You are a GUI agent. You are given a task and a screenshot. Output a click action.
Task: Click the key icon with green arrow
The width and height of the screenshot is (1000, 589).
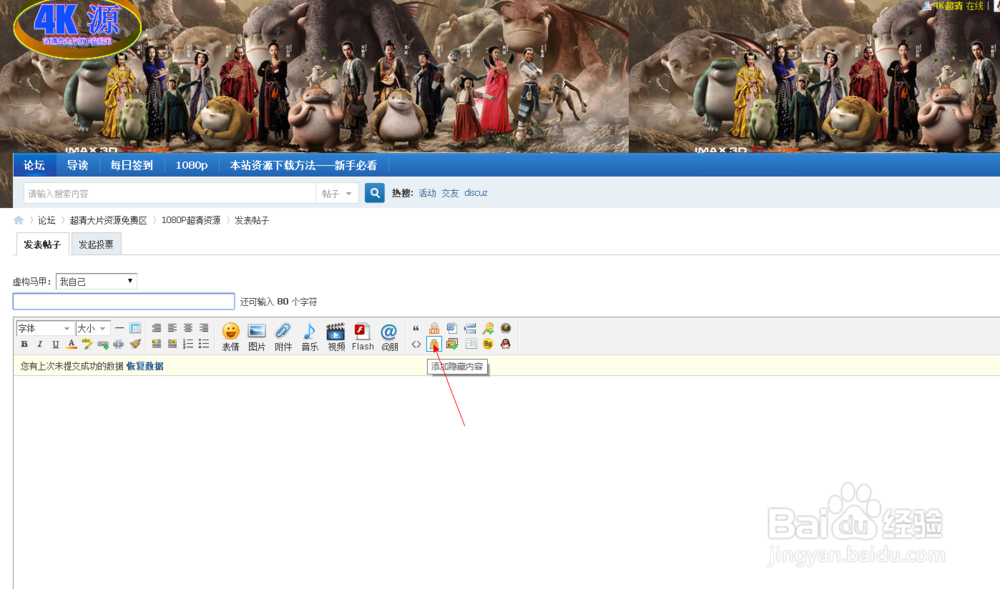(488, 328)
